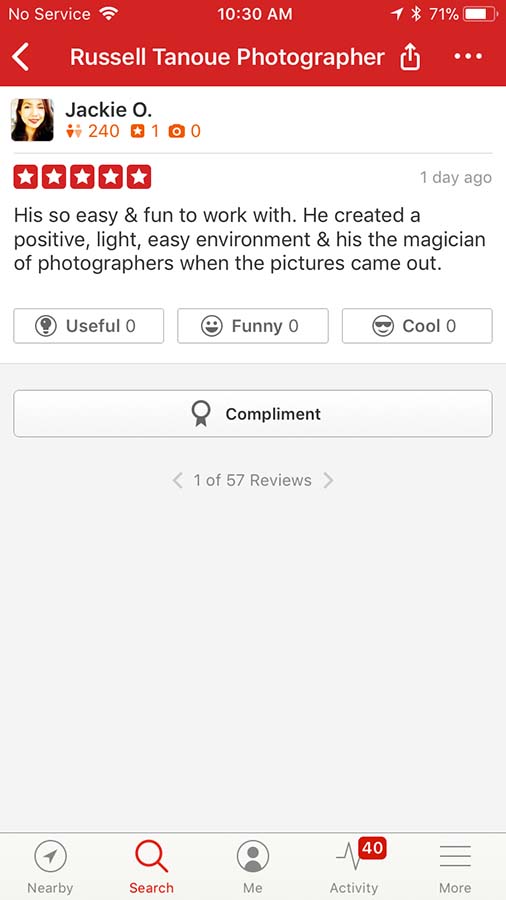506x900 pixels.
Task: Go to the next review chevron
Action: tap(328, 480)
